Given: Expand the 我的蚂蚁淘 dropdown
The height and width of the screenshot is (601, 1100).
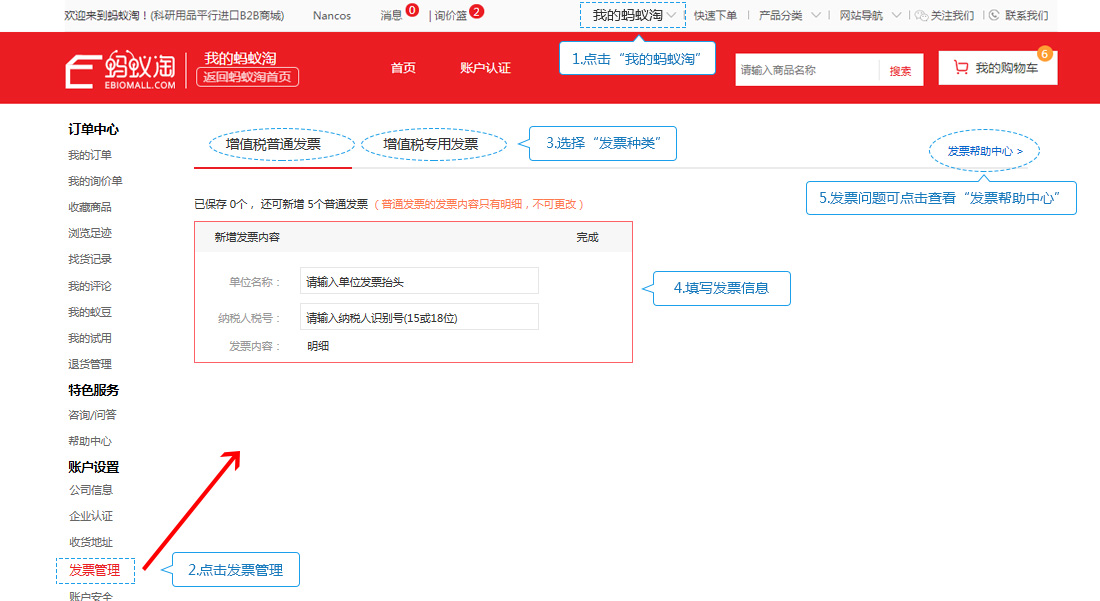Looking at the screenshot, I should (x=633, y=15).
